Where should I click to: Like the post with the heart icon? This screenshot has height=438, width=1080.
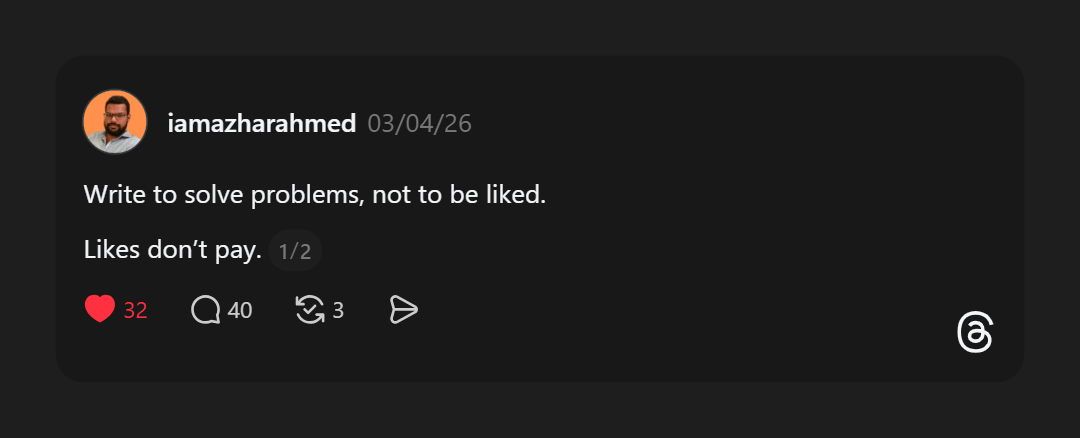(x=100, y=310)
